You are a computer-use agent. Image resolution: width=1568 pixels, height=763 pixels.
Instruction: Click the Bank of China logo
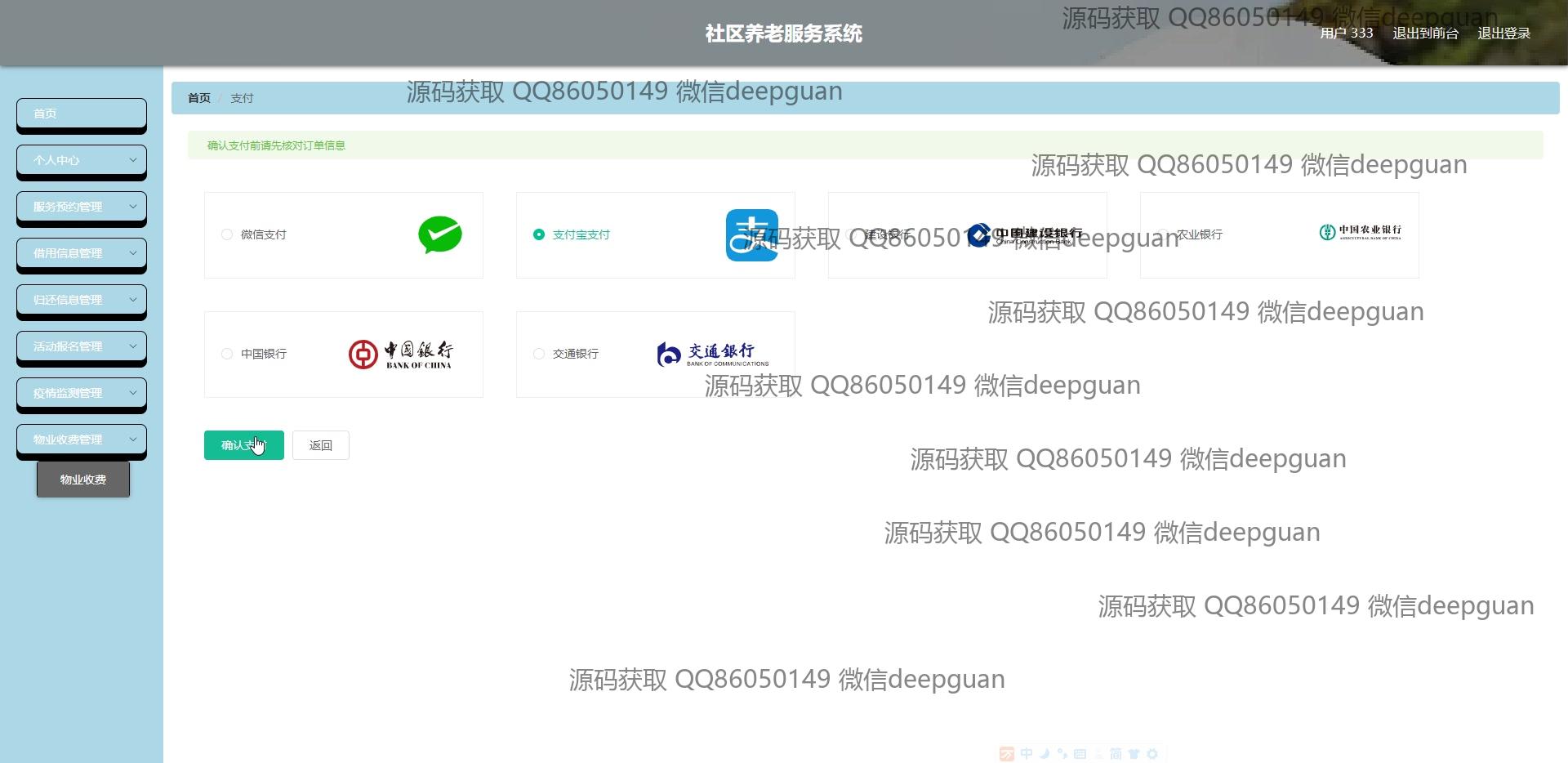point(400,355)
